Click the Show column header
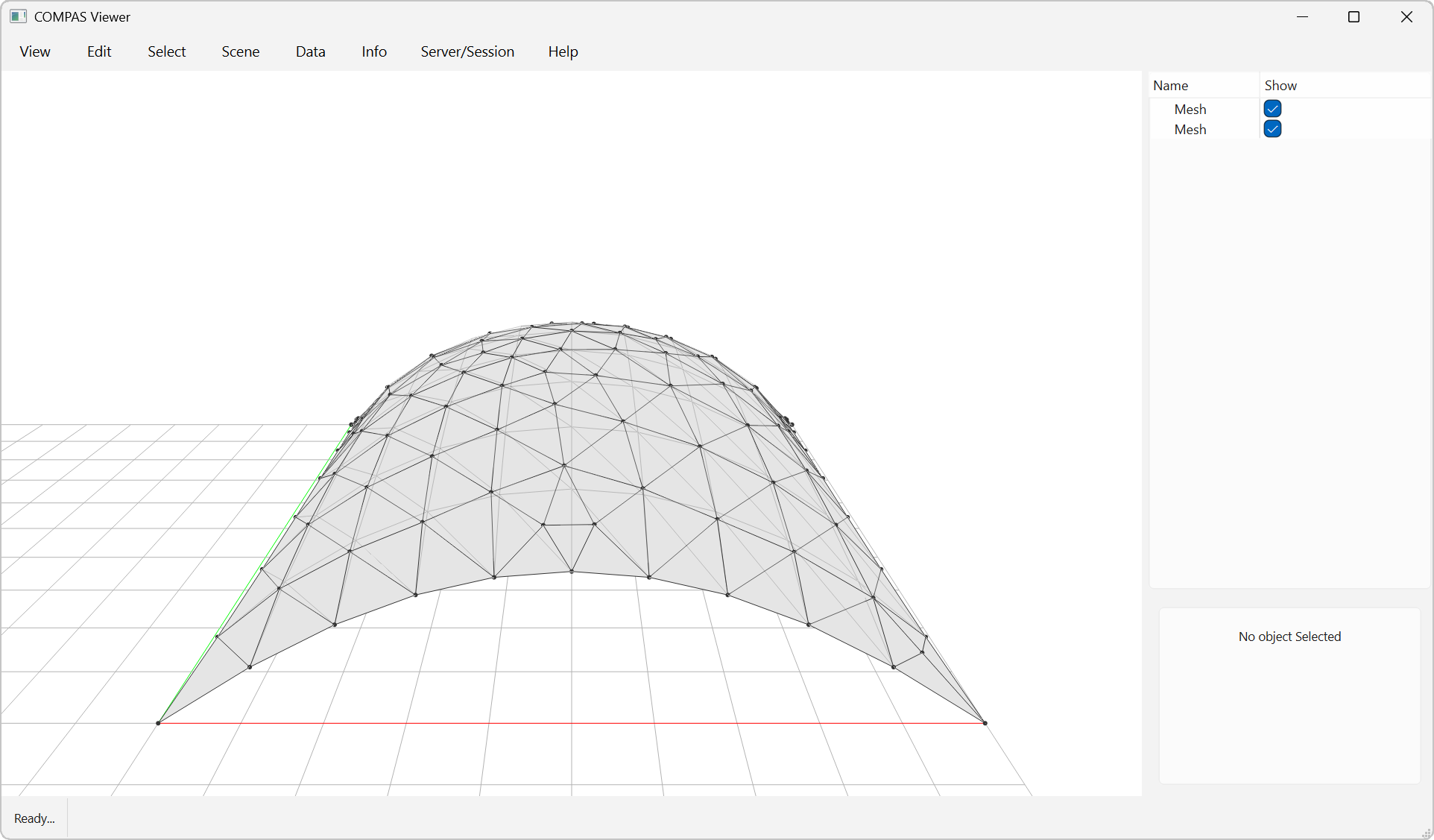The height and width of the screenshot is (840, 1434). (1280, 86)
